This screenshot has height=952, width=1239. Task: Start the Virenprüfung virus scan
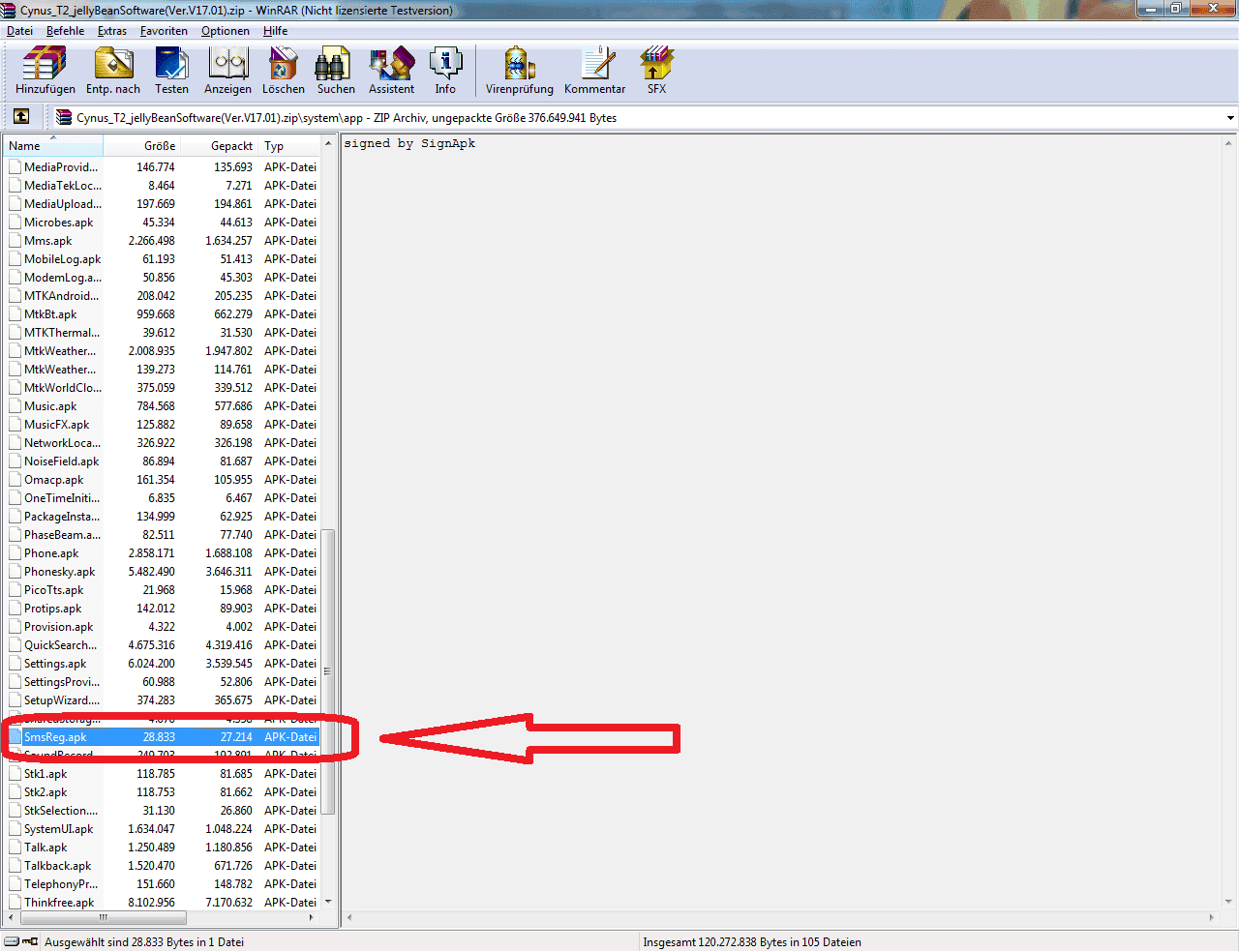[x=520, y=71]
